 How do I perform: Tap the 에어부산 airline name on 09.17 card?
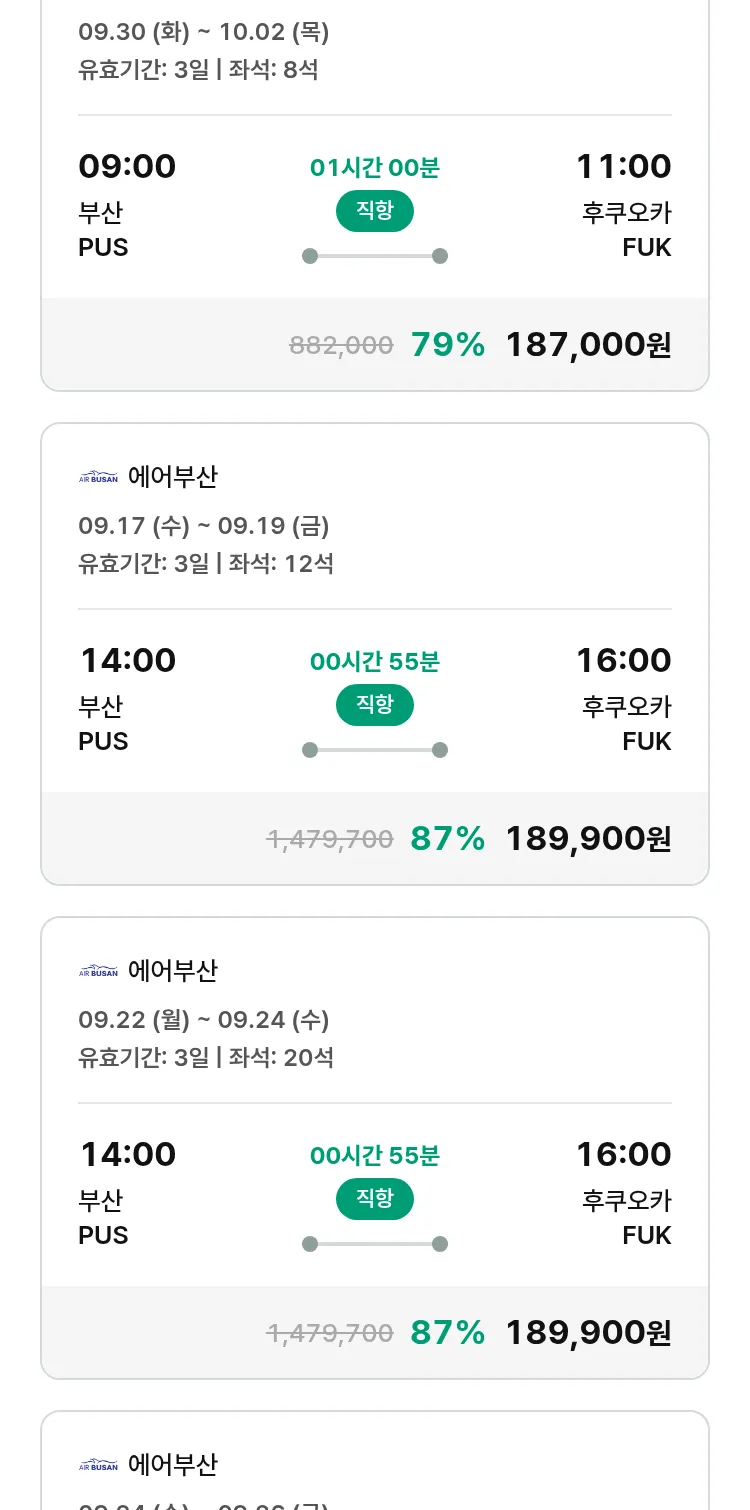(x=173, y=477)
